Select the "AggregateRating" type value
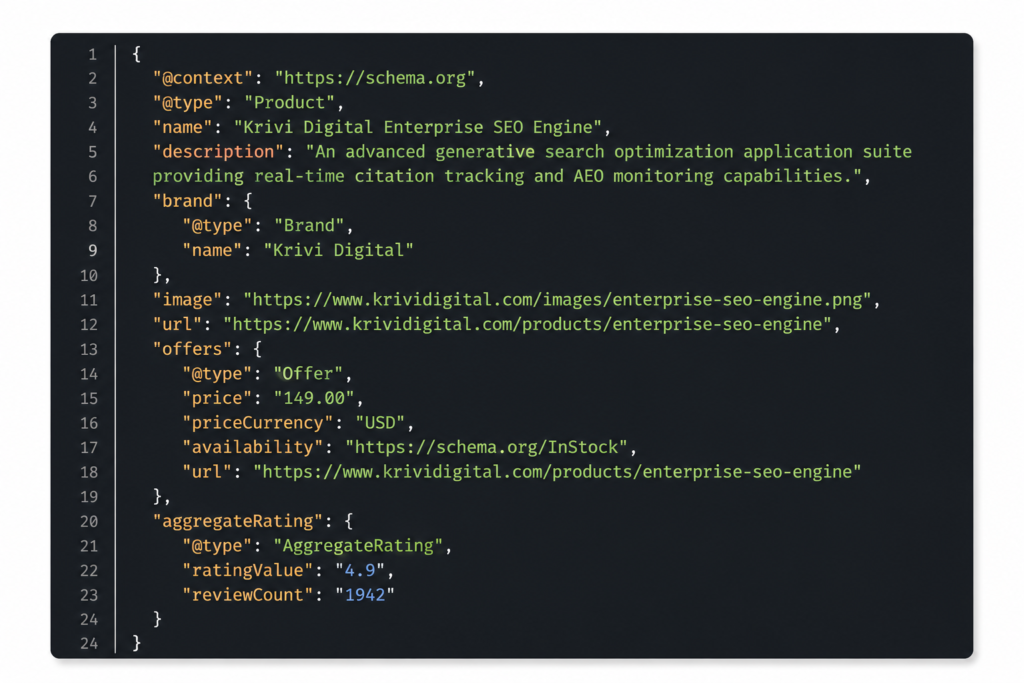Viewport: 1024px width, 683px height. point(359,546)
